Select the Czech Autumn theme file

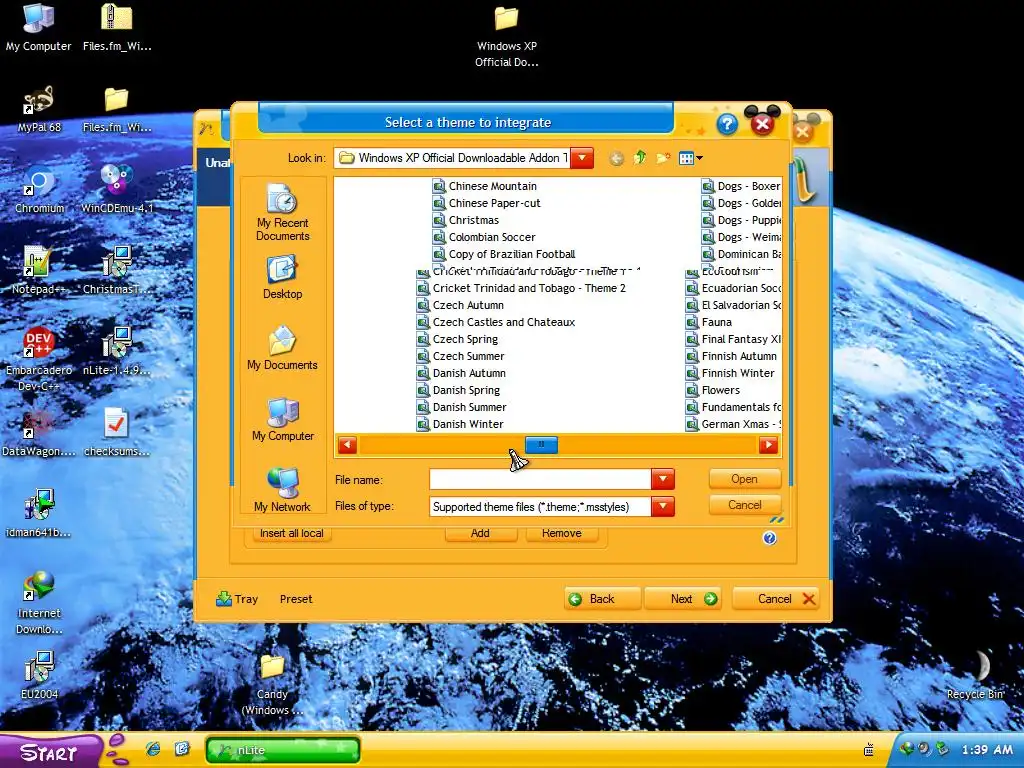(x=460, y=305)
